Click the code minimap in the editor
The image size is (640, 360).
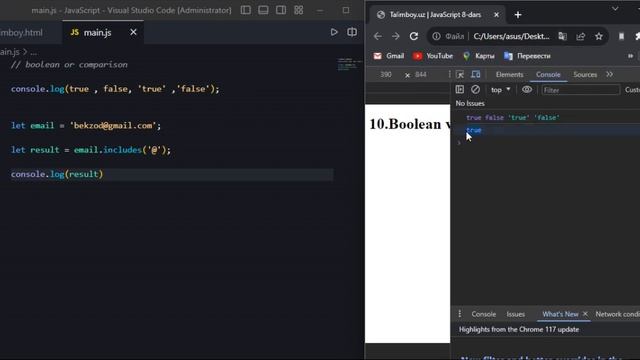[x=349, y=64]
